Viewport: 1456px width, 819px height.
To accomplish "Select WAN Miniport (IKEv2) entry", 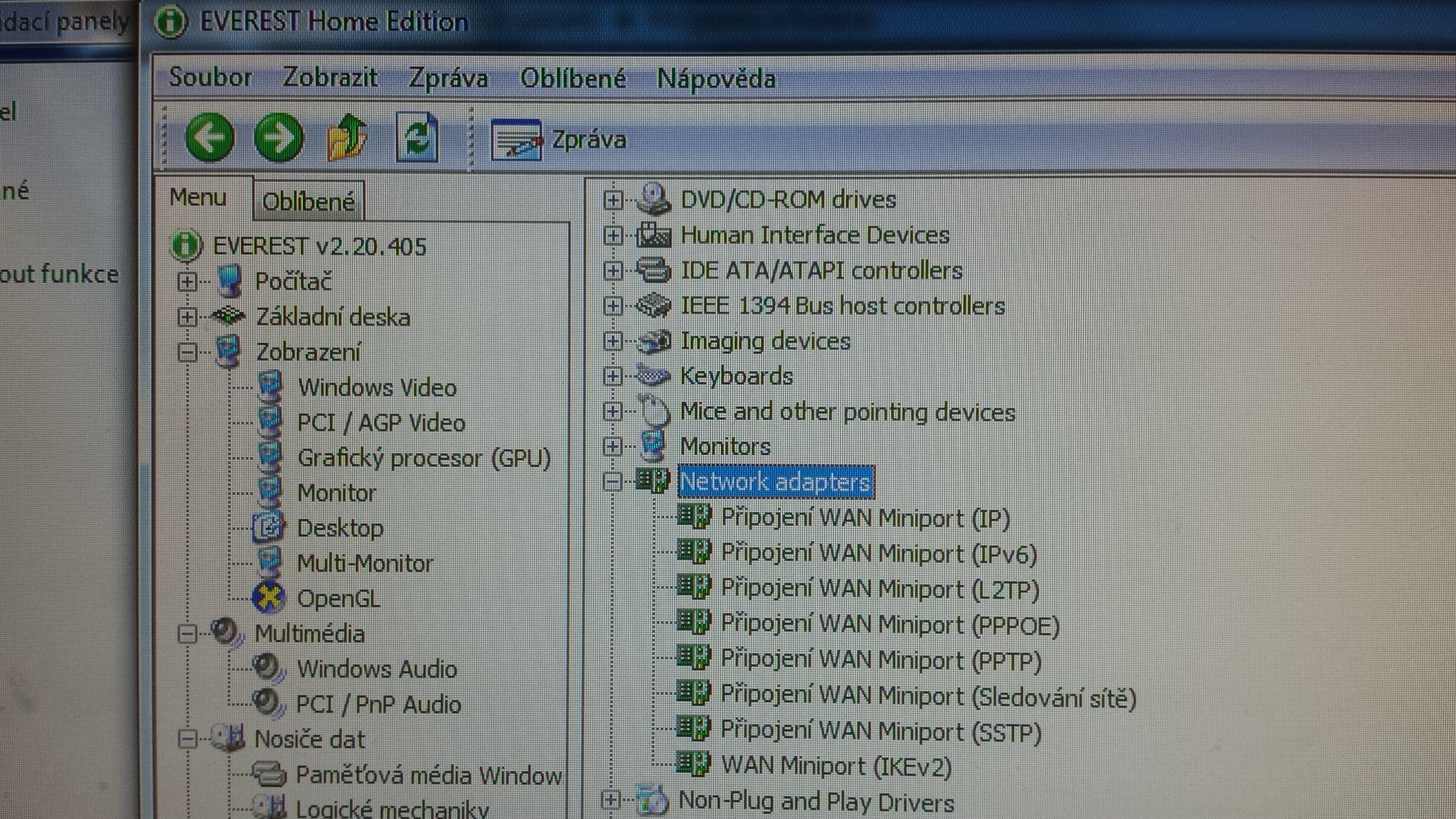I will (836, 766).
